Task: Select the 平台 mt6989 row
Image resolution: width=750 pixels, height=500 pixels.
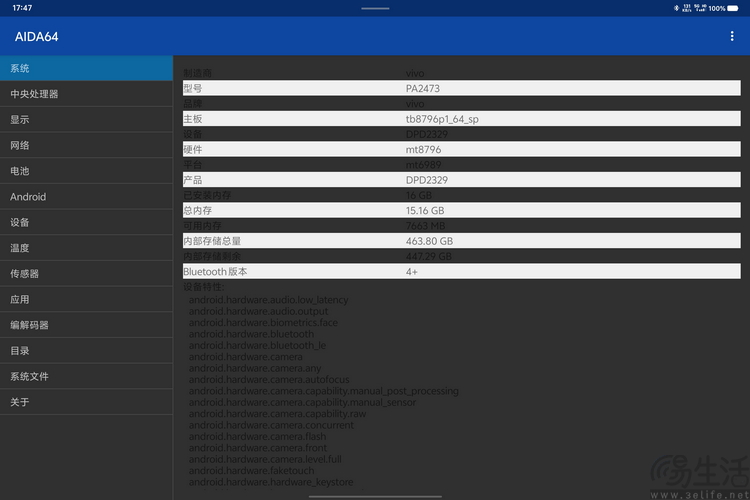Action: coord(462,165)
